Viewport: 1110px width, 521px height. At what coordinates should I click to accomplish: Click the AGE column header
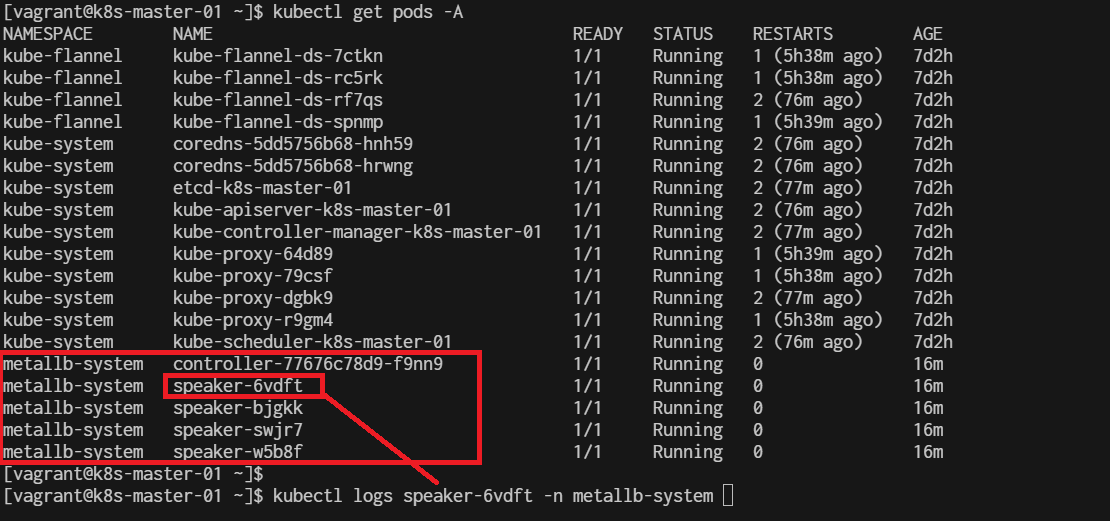click(x=927, y=34)
